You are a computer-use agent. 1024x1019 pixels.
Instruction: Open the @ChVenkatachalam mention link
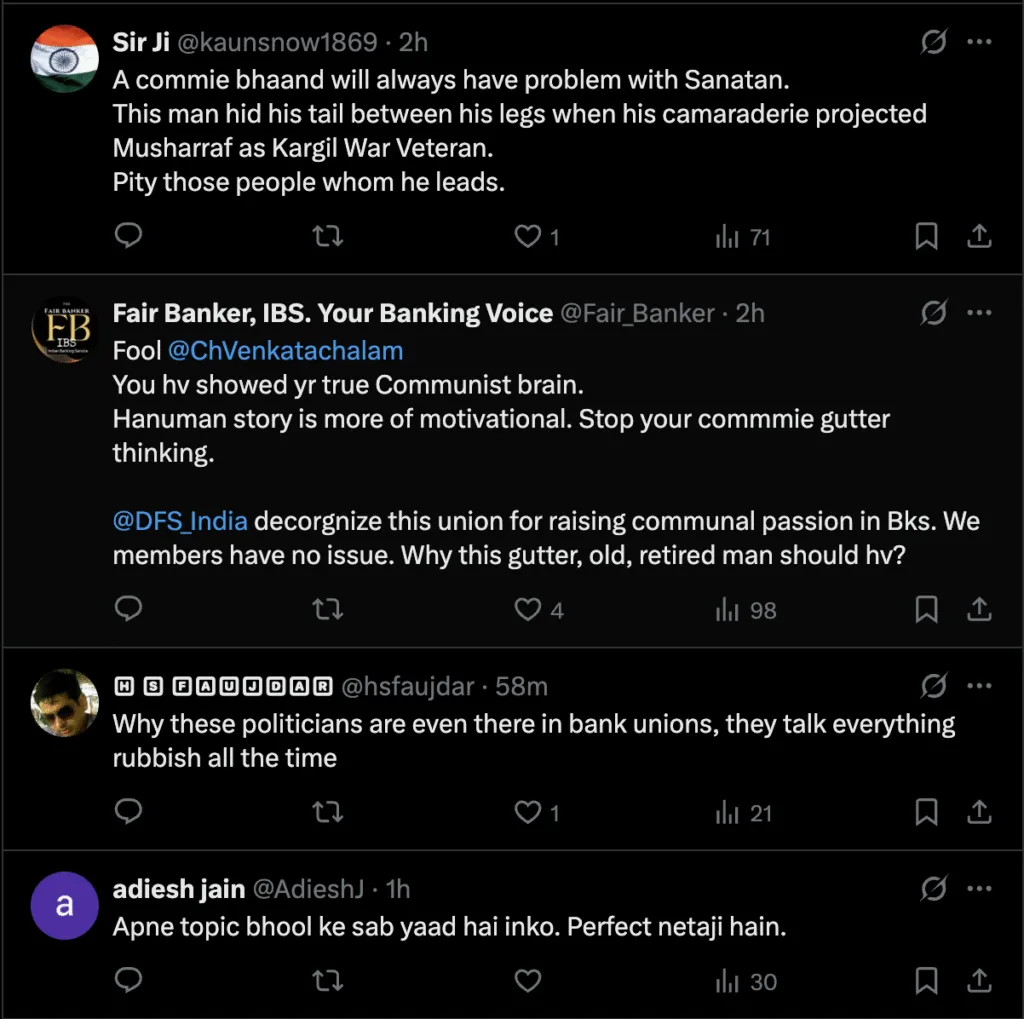286,350
